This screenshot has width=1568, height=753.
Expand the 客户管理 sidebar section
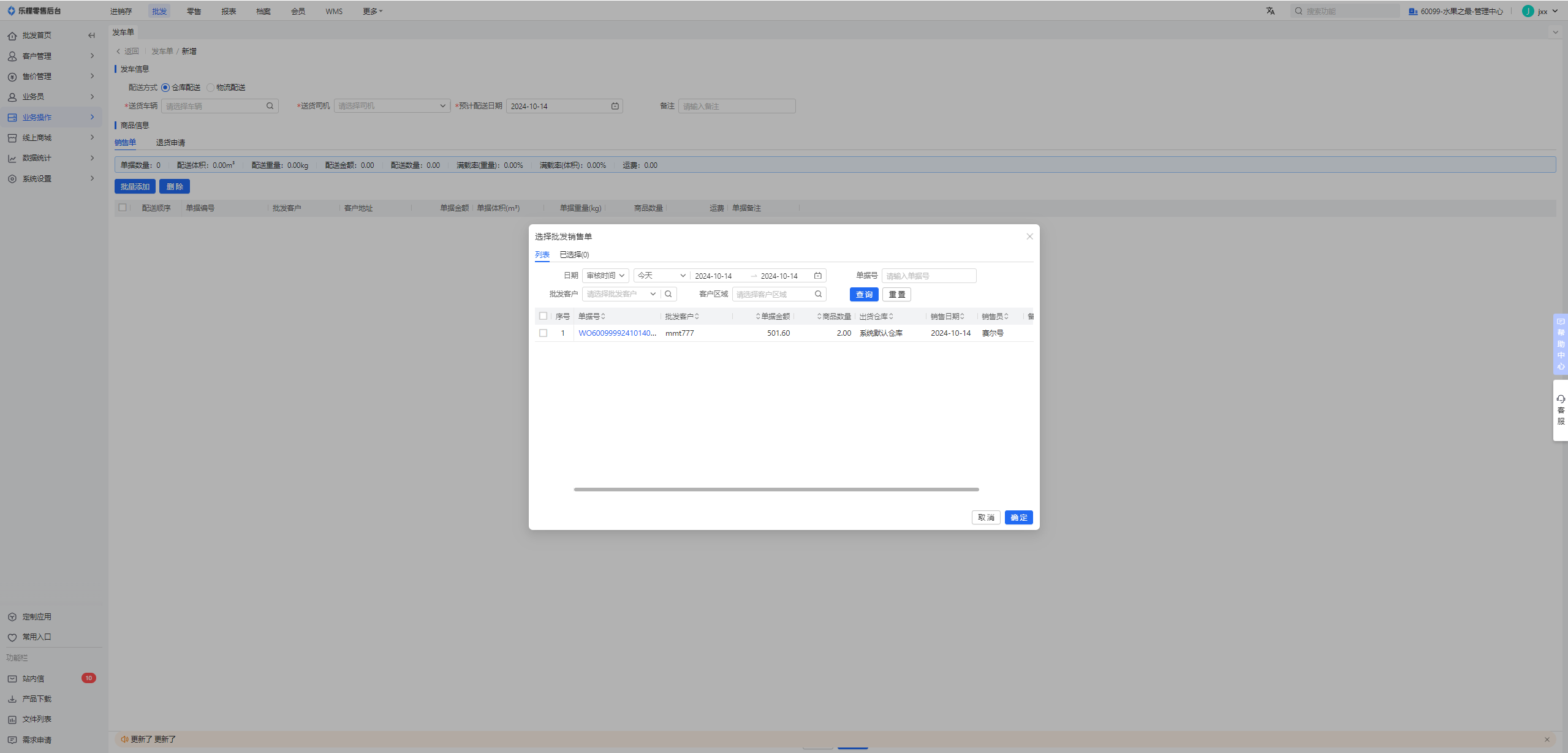(93, 56)
